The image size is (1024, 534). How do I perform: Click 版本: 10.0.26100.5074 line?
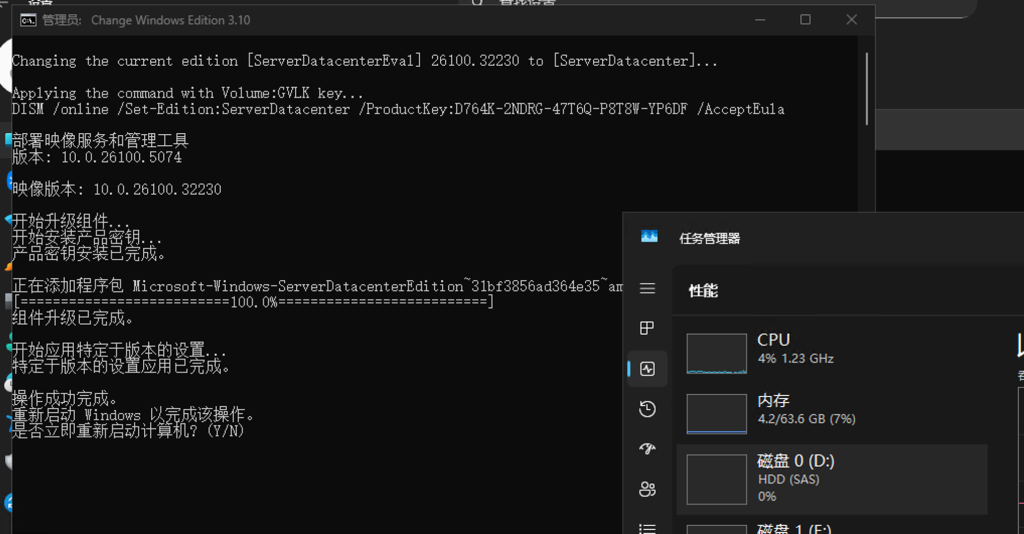point(97,157)
